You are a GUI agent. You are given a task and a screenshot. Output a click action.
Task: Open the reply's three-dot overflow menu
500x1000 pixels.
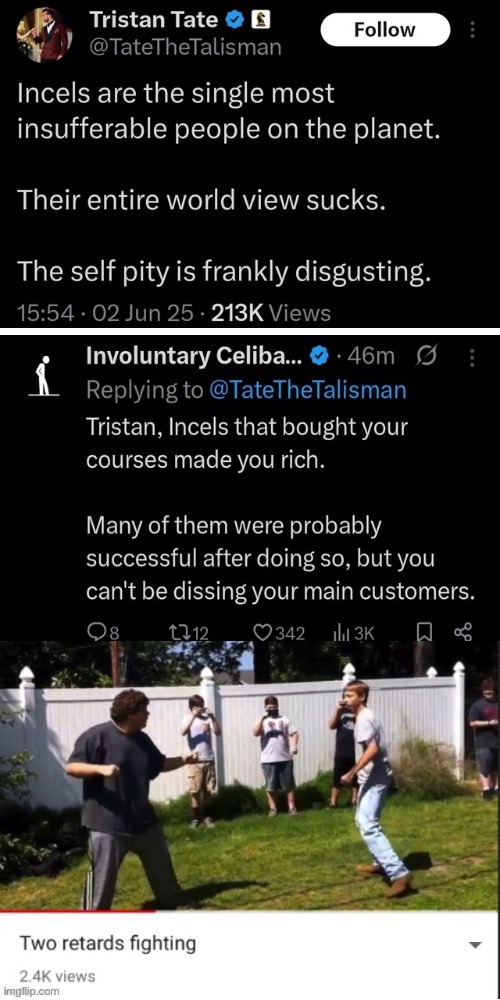pyautogui.click(x=473, y=358)
